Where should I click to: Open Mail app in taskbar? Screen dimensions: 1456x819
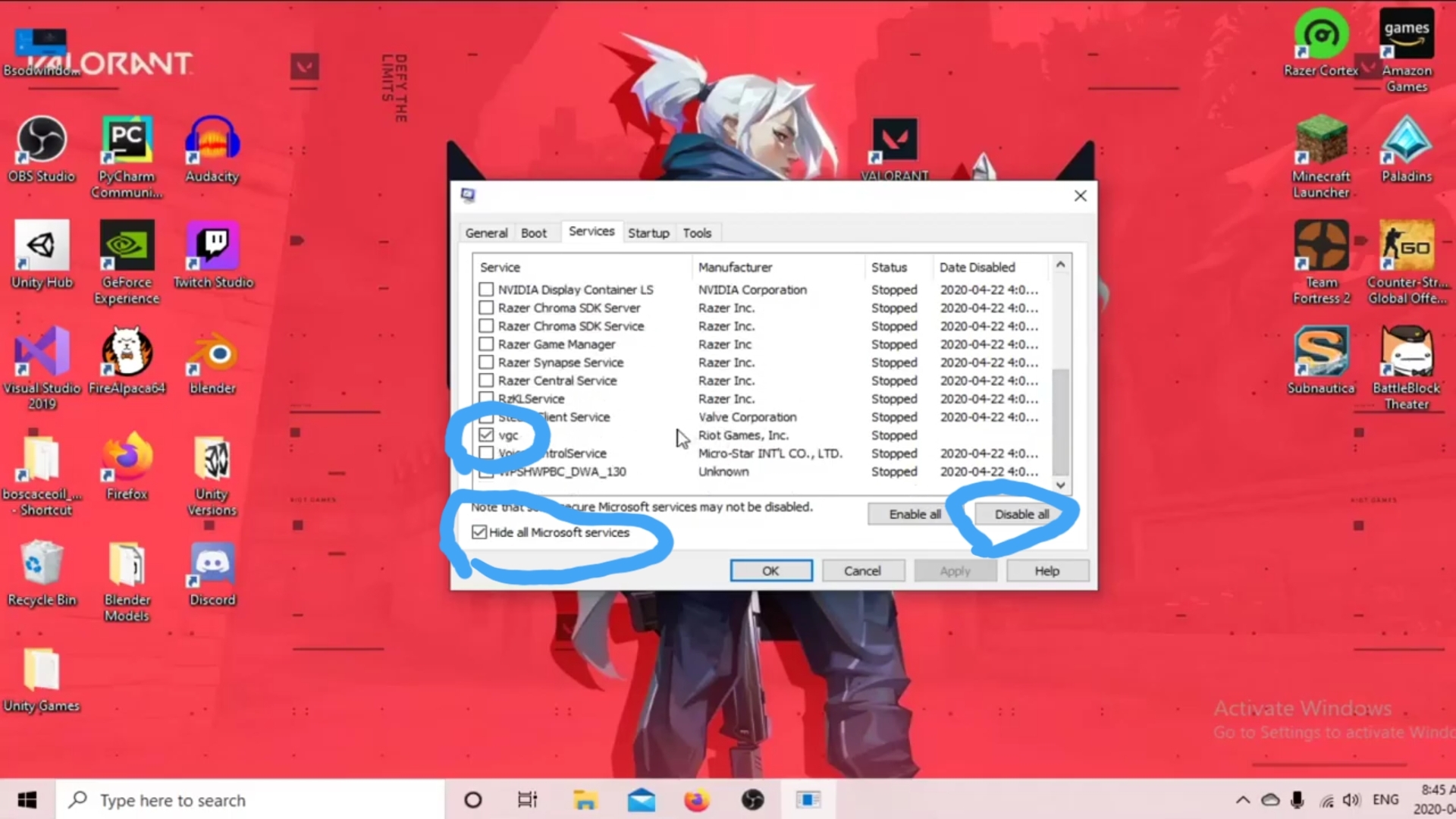point(641,800)
